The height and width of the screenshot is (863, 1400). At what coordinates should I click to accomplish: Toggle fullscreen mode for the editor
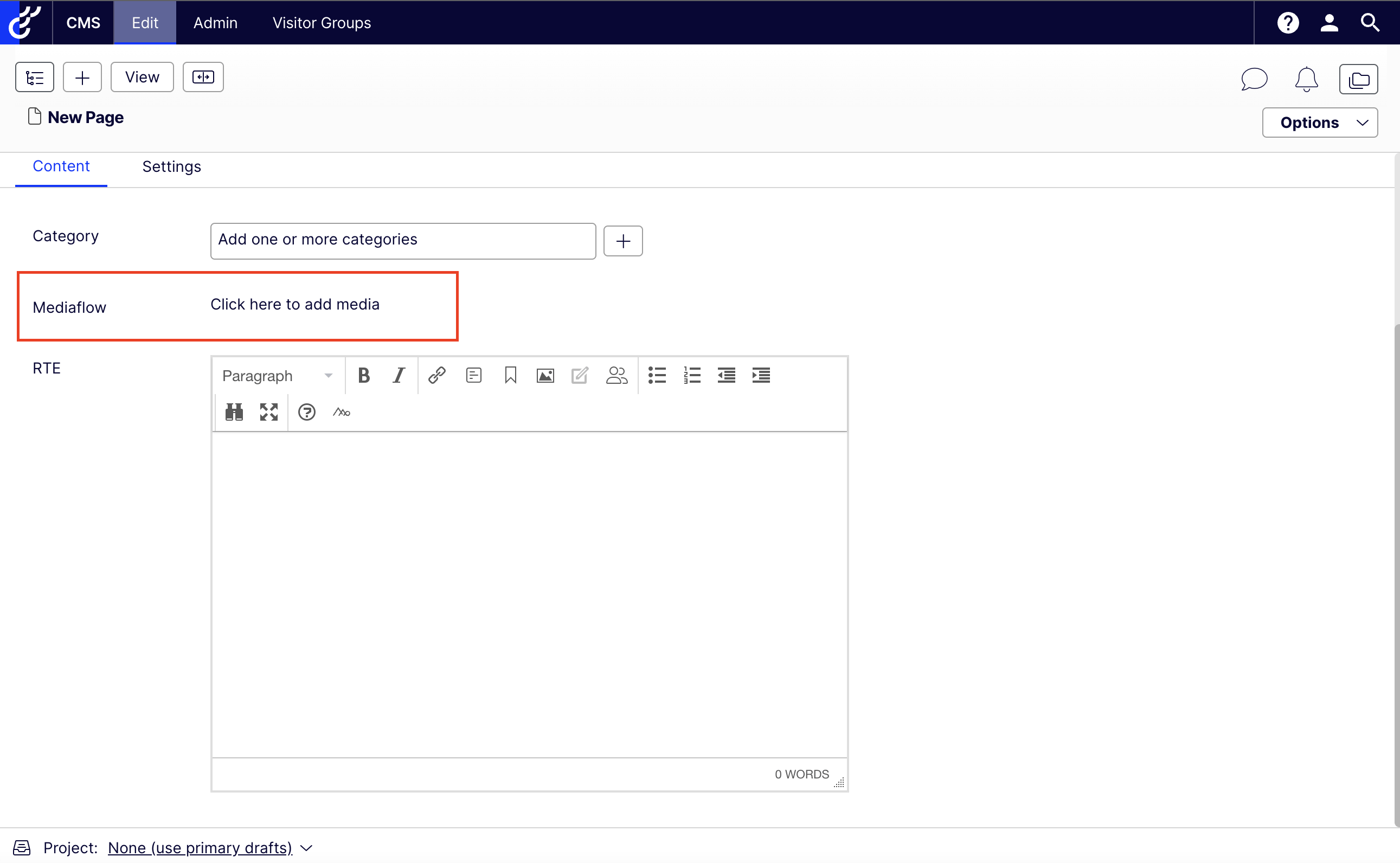[269, 411]
